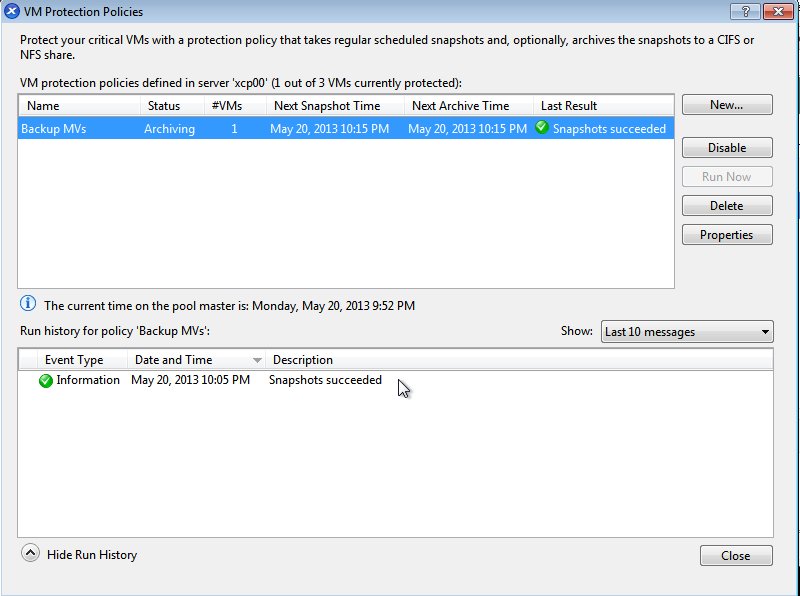Click the 'Snapshots succeeded' last result text

coord(609,129)
